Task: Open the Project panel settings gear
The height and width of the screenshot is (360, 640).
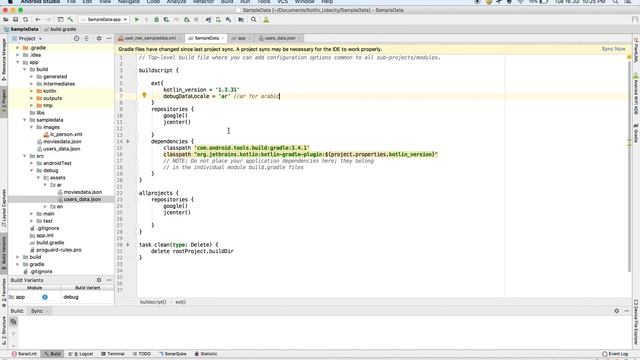Action: tap(99, 38)
